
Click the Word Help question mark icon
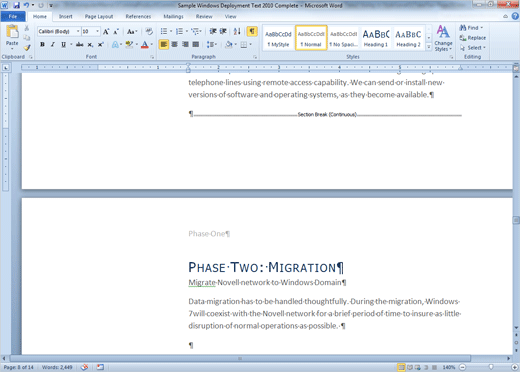coord(515,16)
